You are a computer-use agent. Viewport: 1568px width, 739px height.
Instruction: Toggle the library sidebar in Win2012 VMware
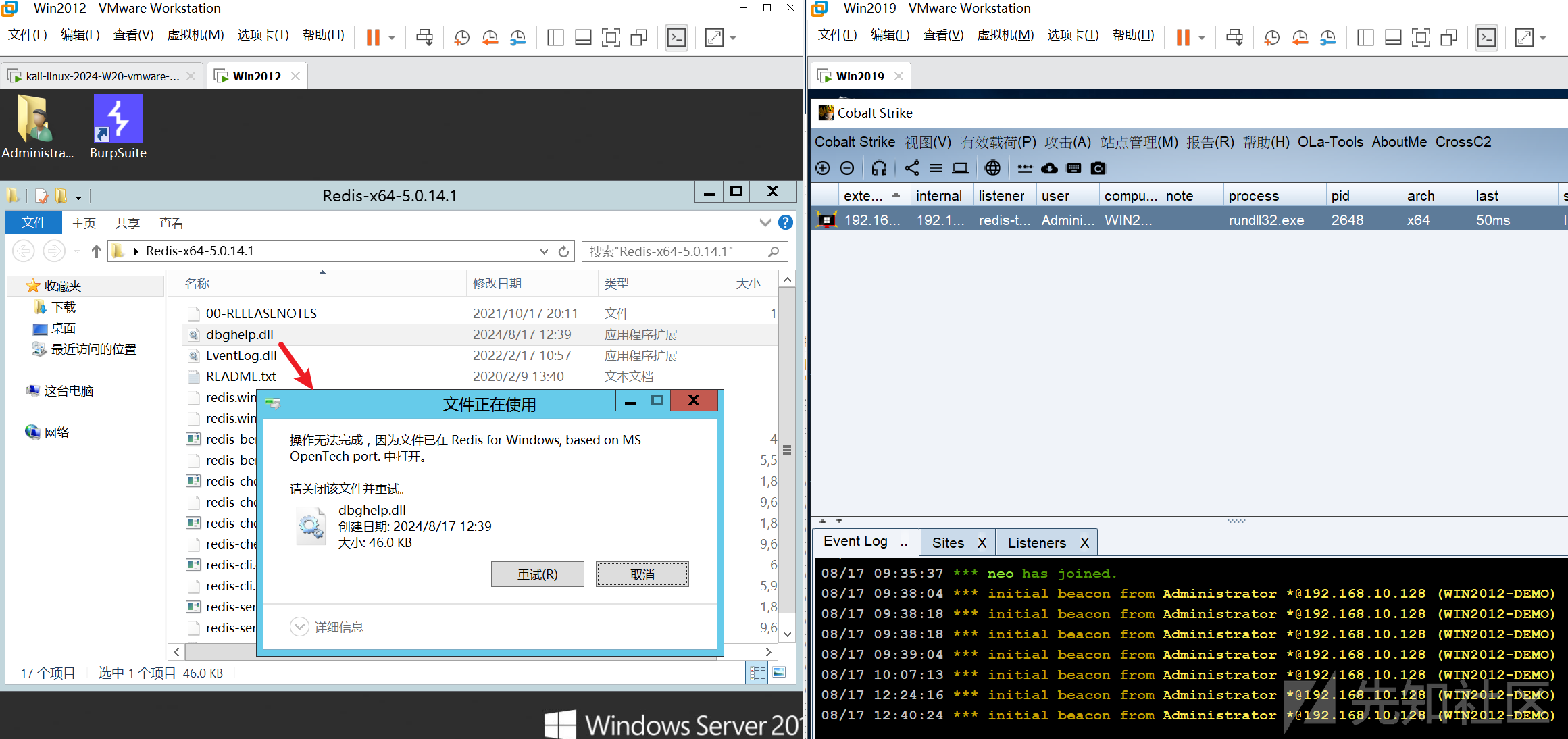[x=555, y=37]
